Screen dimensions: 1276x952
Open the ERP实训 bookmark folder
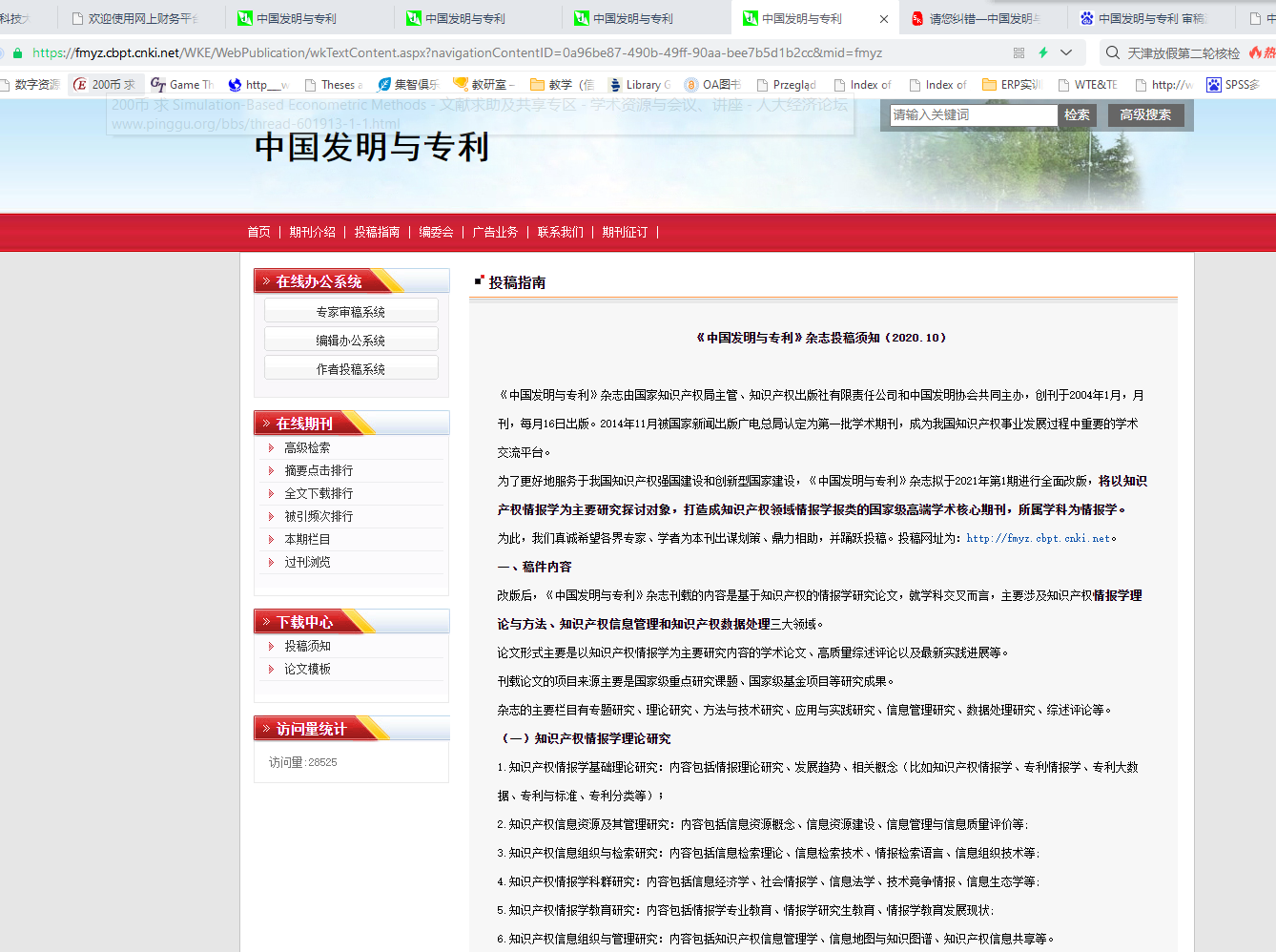(x=1013, y=85)
